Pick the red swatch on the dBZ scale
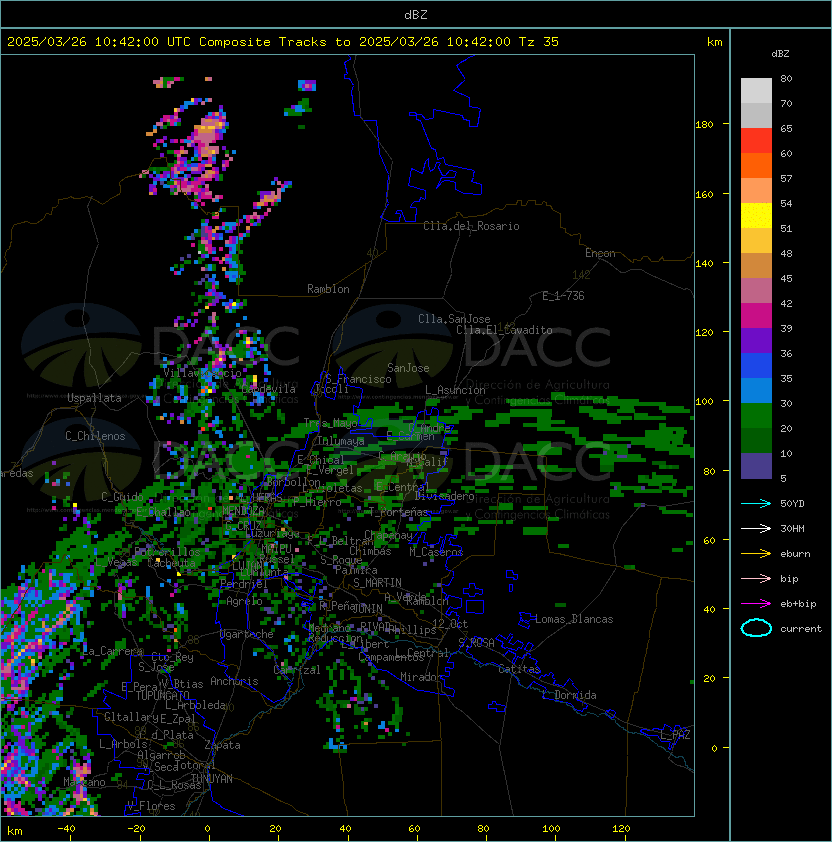 (756, 141)
